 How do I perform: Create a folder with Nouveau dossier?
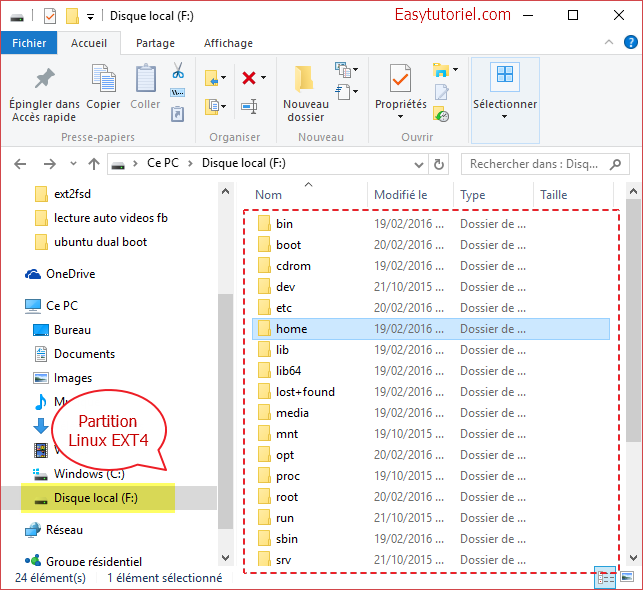[305, 90]
